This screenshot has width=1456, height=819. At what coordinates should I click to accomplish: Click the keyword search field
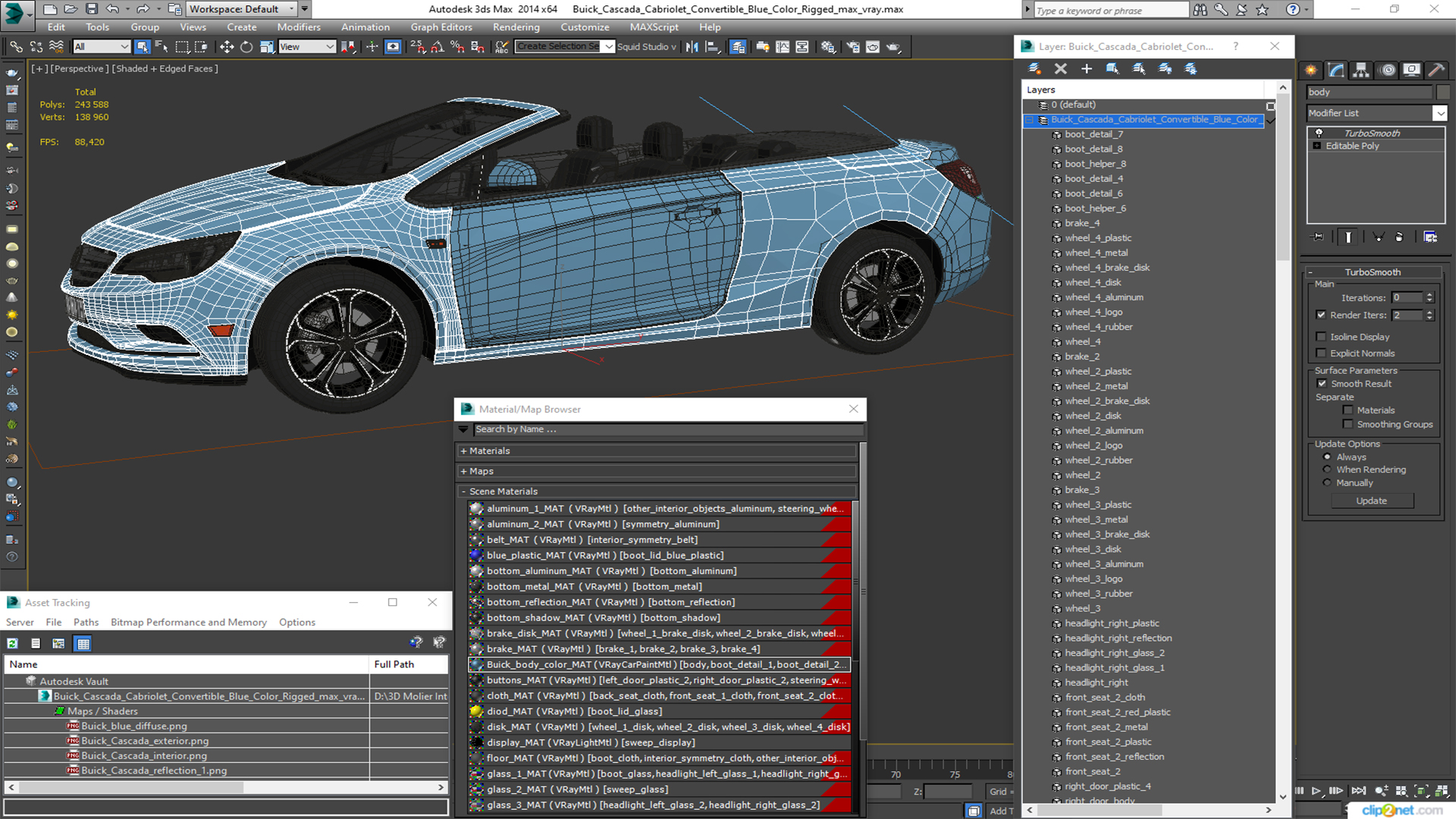click(1111, 10)
